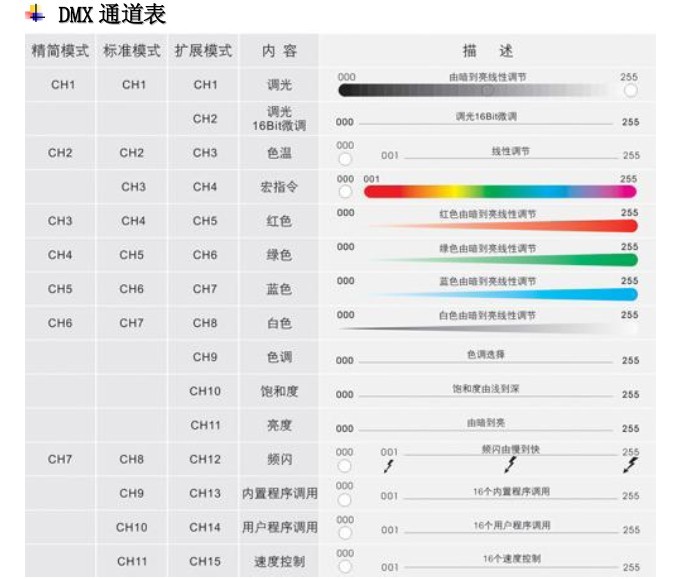Click CH7 in the 精简模式 column

point(60,459)
